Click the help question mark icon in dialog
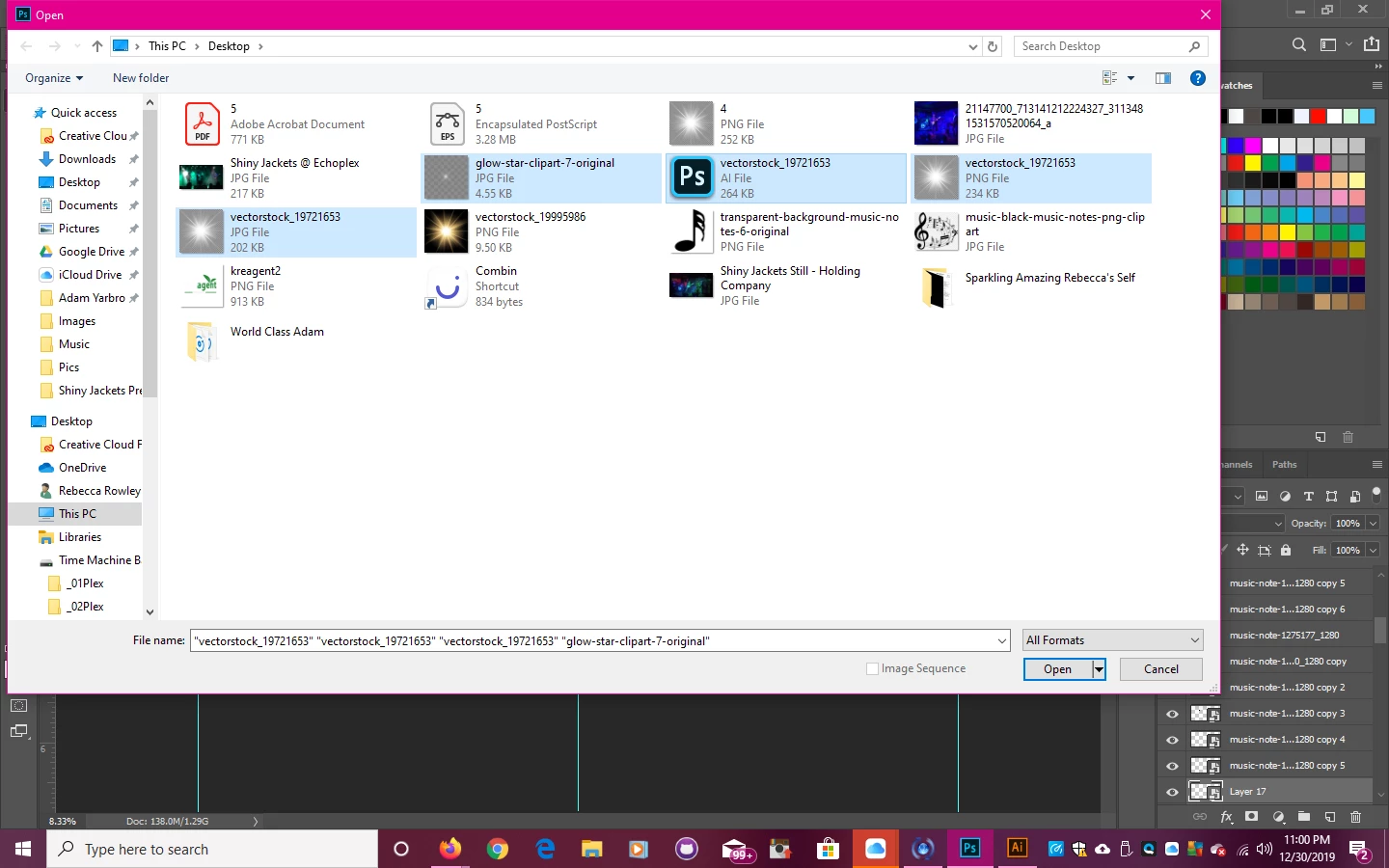Image resolution: width=1389 pixels, height=868 pixels. (x=1198, y=78)
